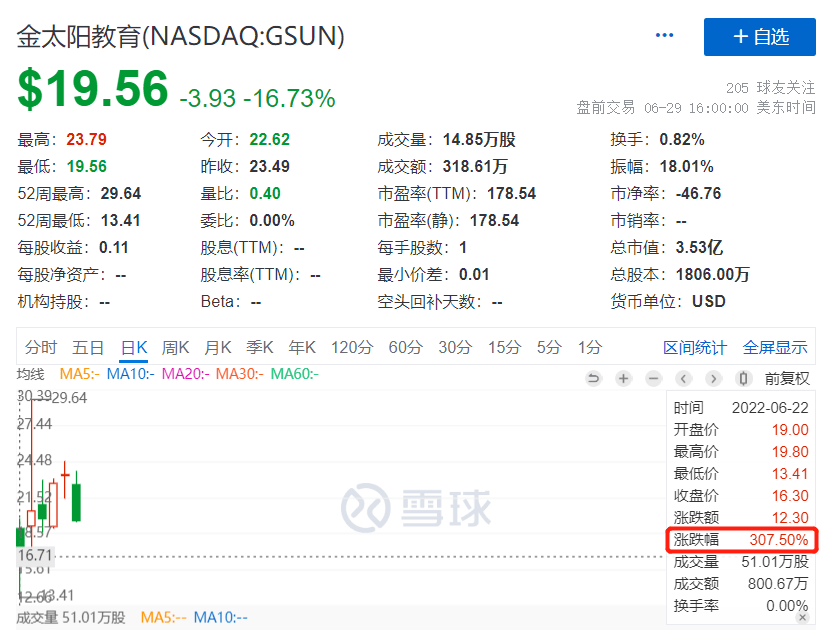Click the reset chart undo icon
831x630 pixels.
click(x=593, y=378)
